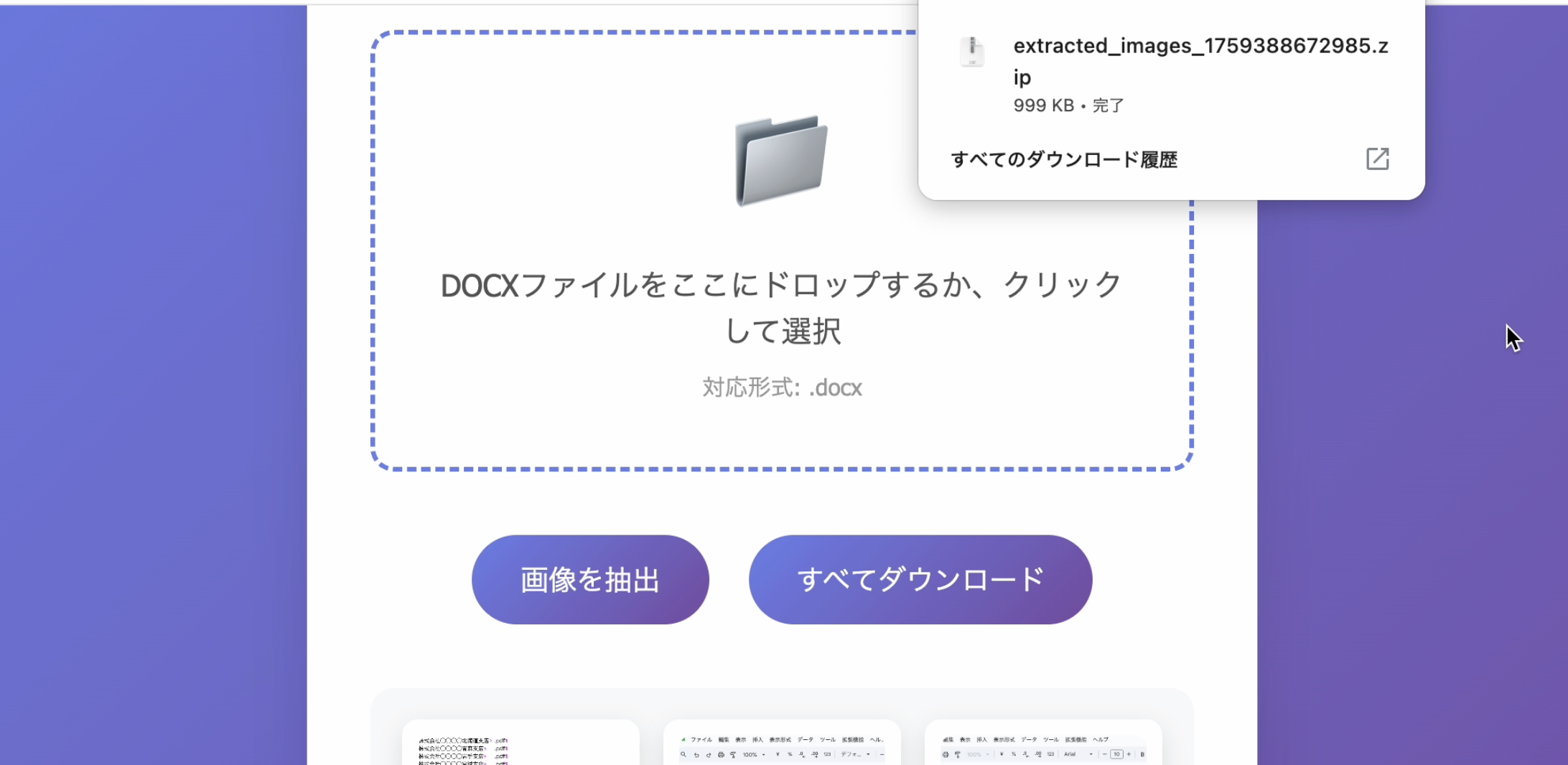Click ファイル menu in the middle thumbnail
1568x765 pixels.
click(x=701, y=739)
